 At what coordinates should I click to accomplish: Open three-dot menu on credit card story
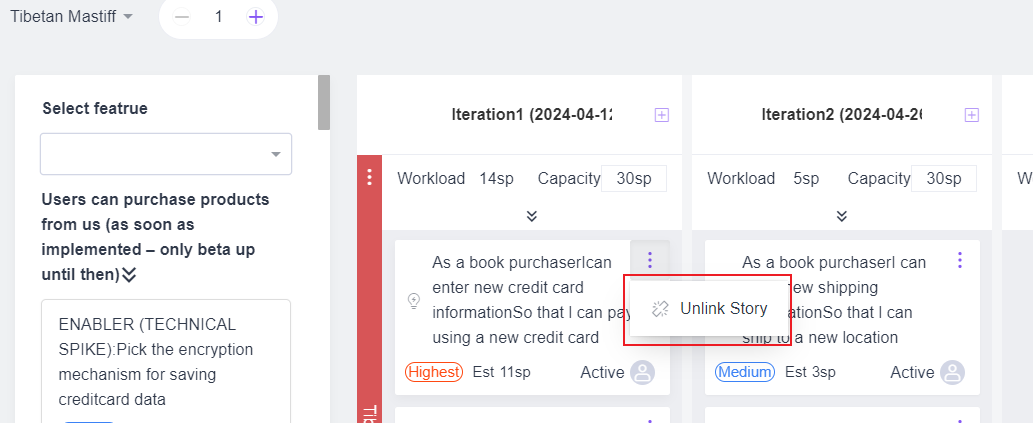pos(650,260)
